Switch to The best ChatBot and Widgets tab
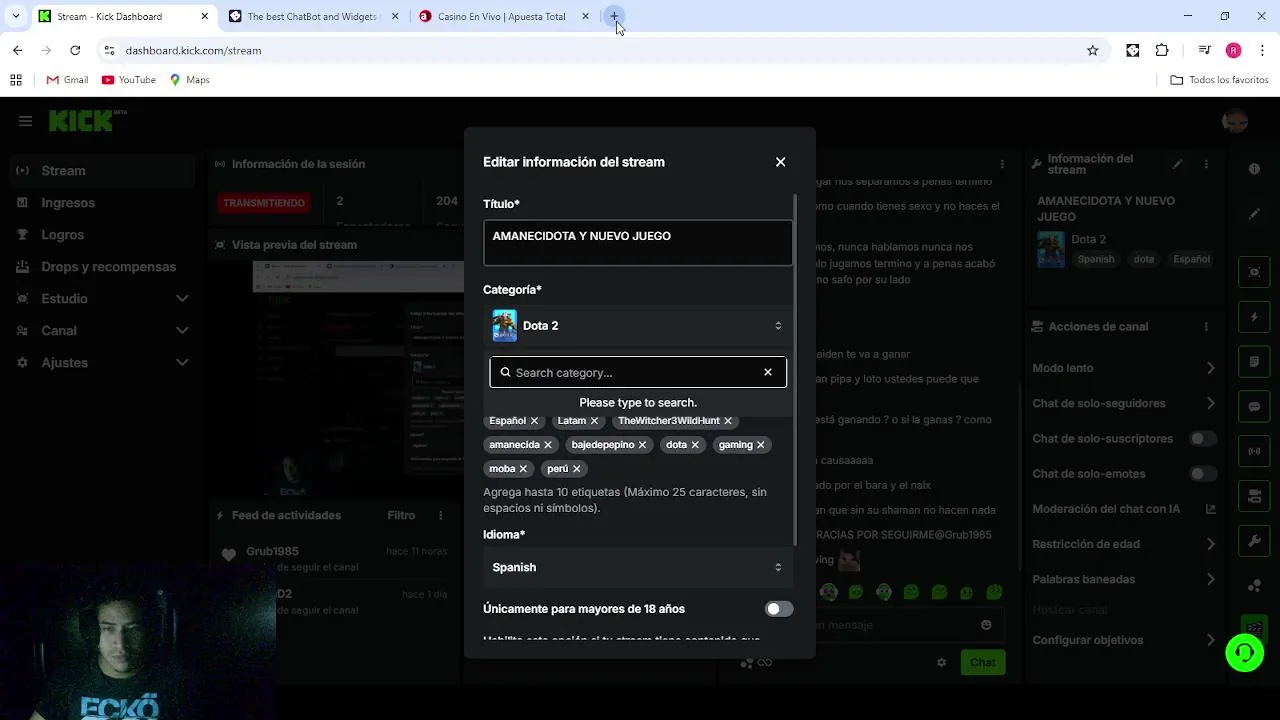The width and height of the screenshot is (1280, 720). [x=313, y=16]
